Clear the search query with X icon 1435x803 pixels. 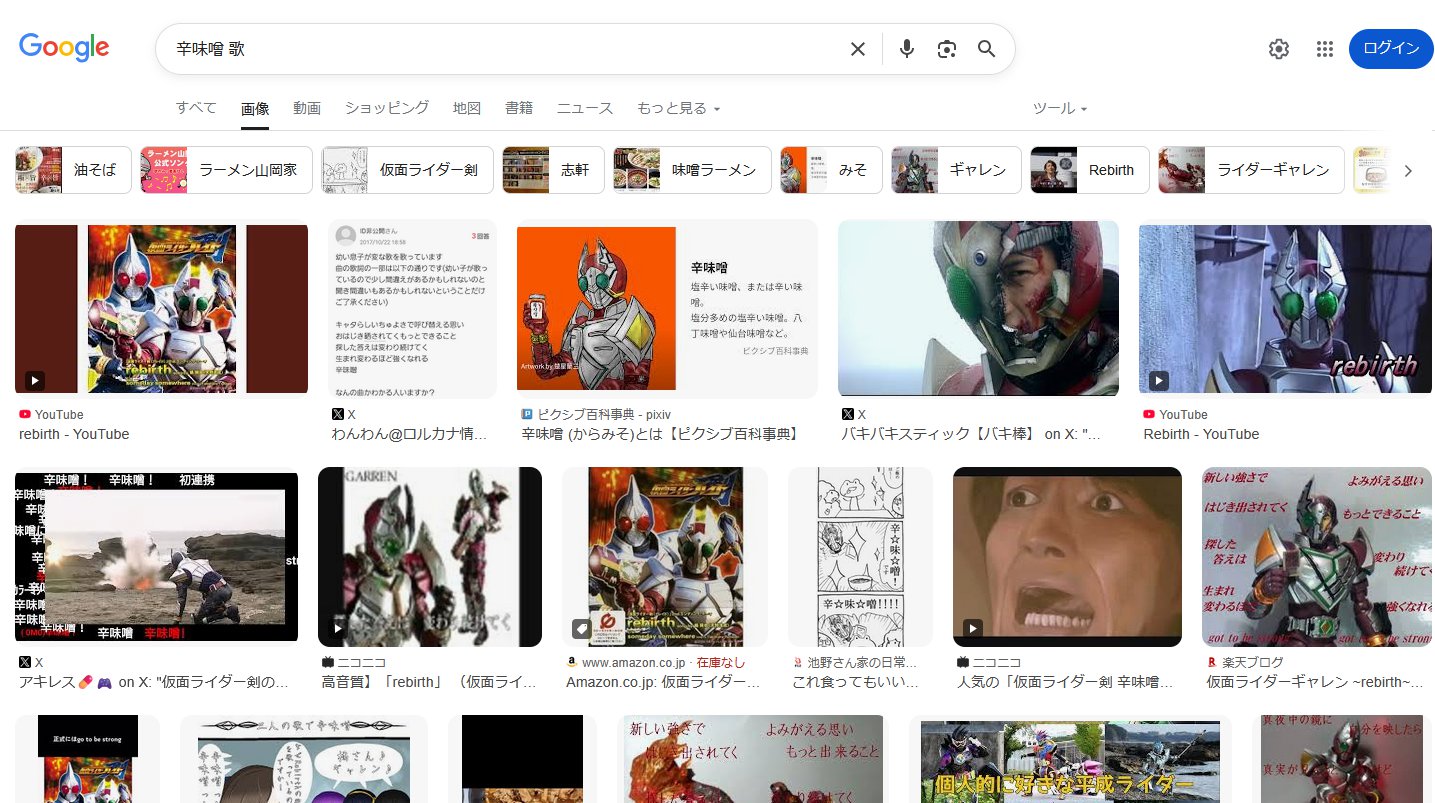tap(857, 49)
